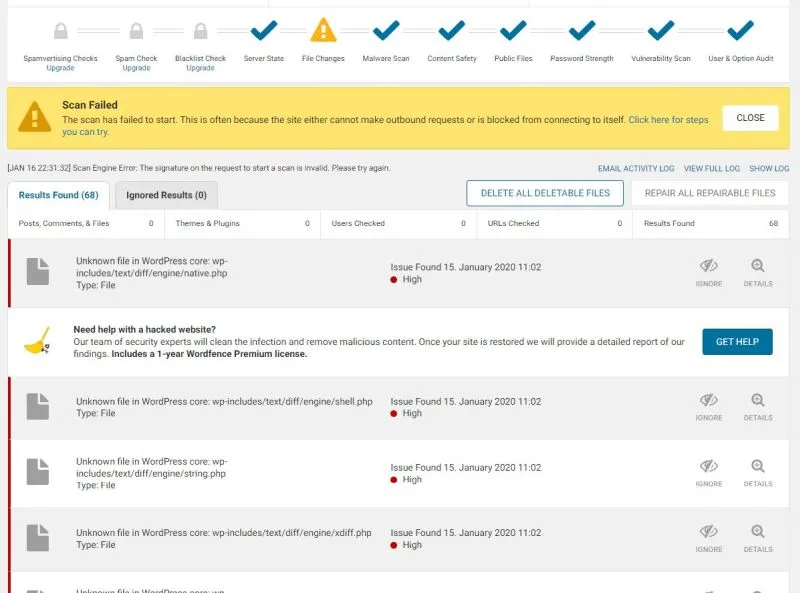The width and height of the screenshot is (800, 593).
Task: Close the Scan Failed notice
Action: point(751,118)
